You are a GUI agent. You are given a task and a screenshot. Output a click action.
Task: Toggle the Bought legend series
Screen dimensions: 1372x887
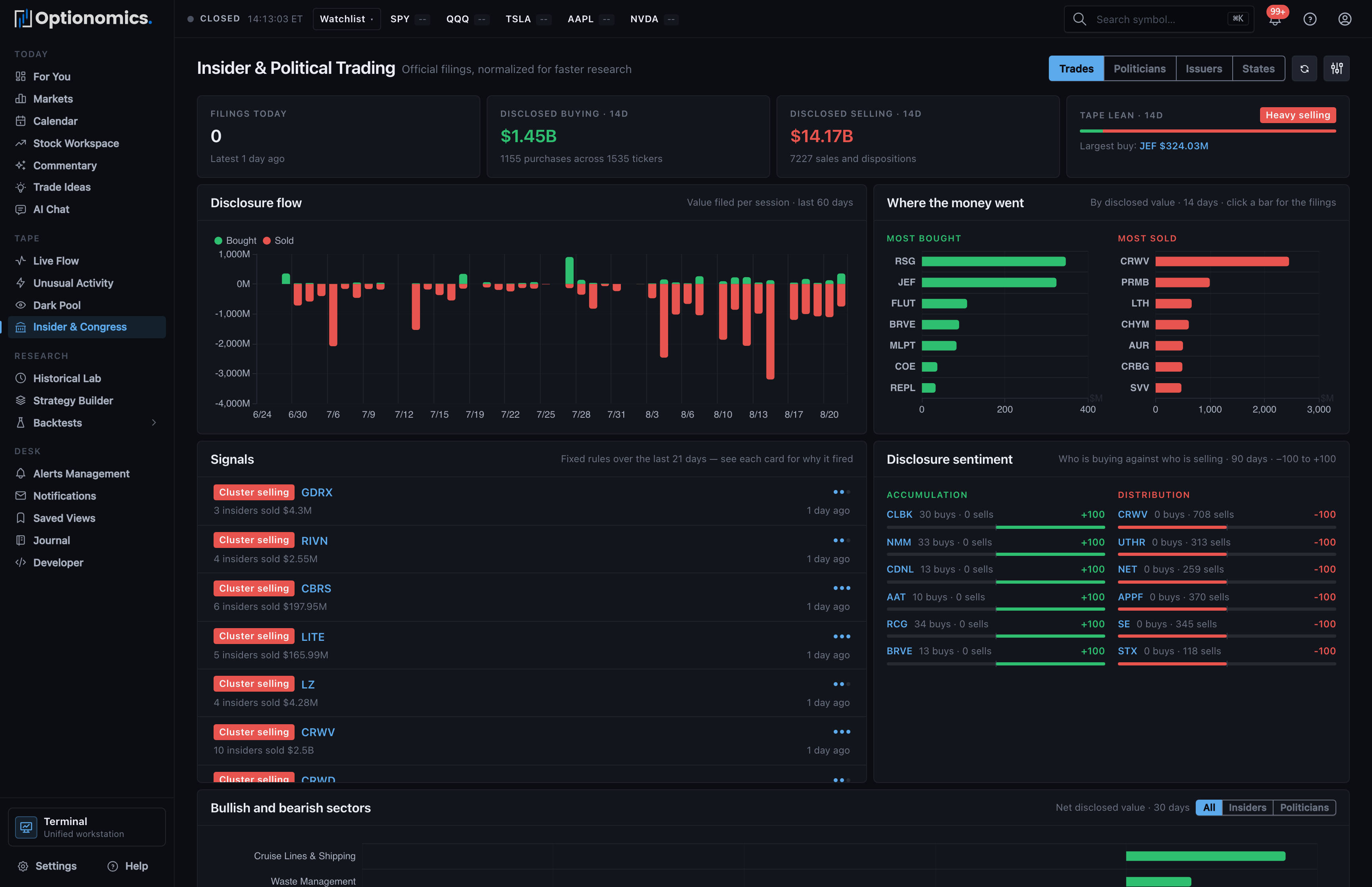(235, 241)
